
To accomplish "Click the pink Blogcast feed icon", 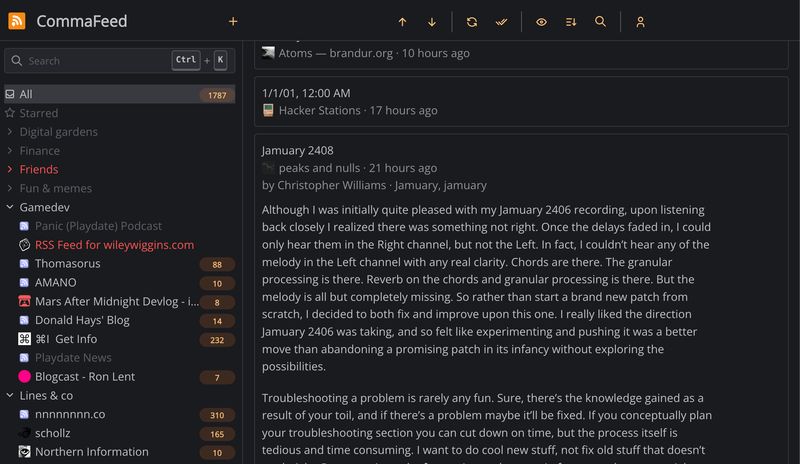I will 24,376.
